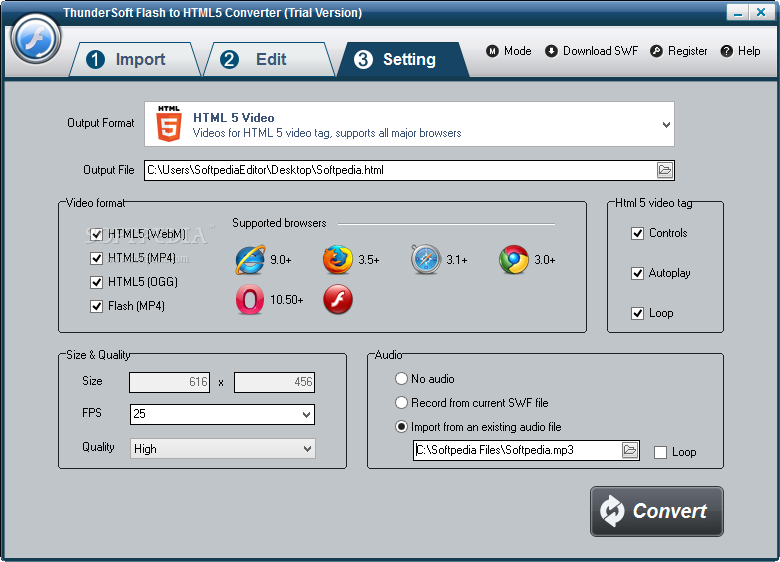The image size is (780, 562).
Task: Open Download SWF menu item
Action: click(x=591, y=51)
